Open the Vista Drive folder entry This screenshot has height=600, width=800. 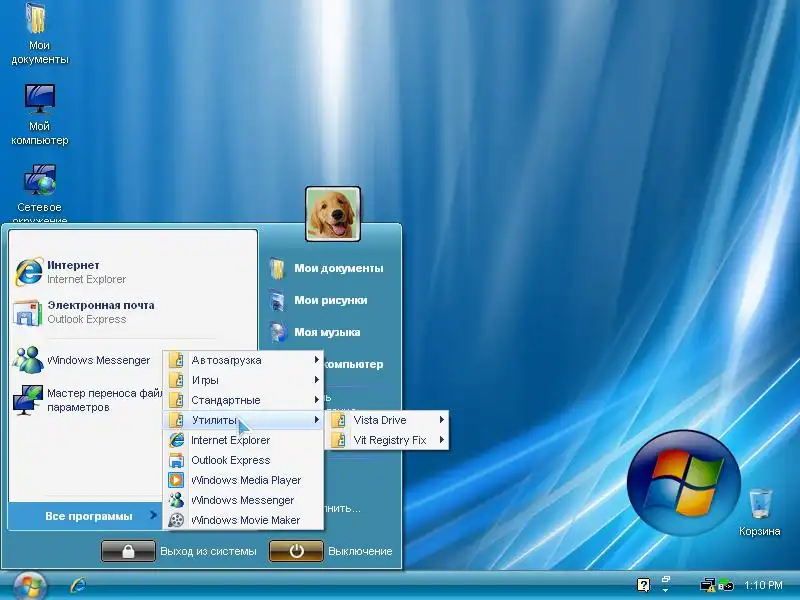pos(387,420)
